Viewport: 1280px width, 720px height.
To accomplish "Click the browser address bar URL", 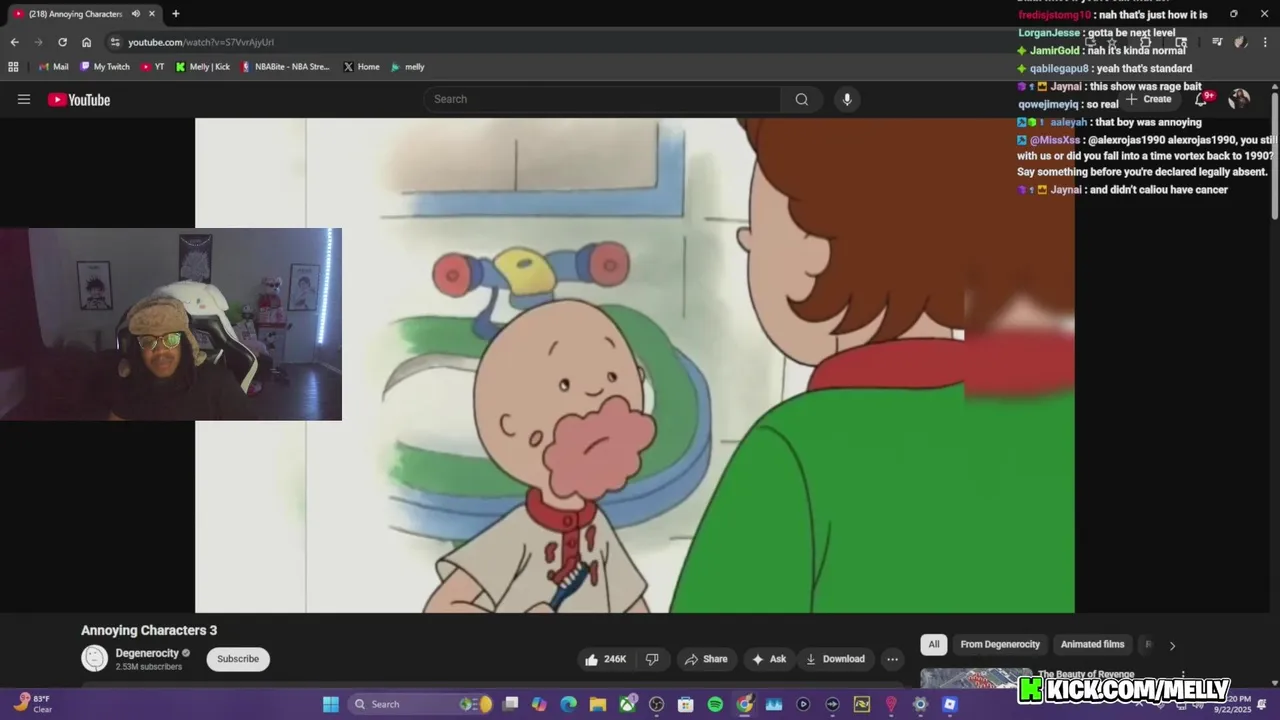I will pyautogui.click(x=201, y=42).
